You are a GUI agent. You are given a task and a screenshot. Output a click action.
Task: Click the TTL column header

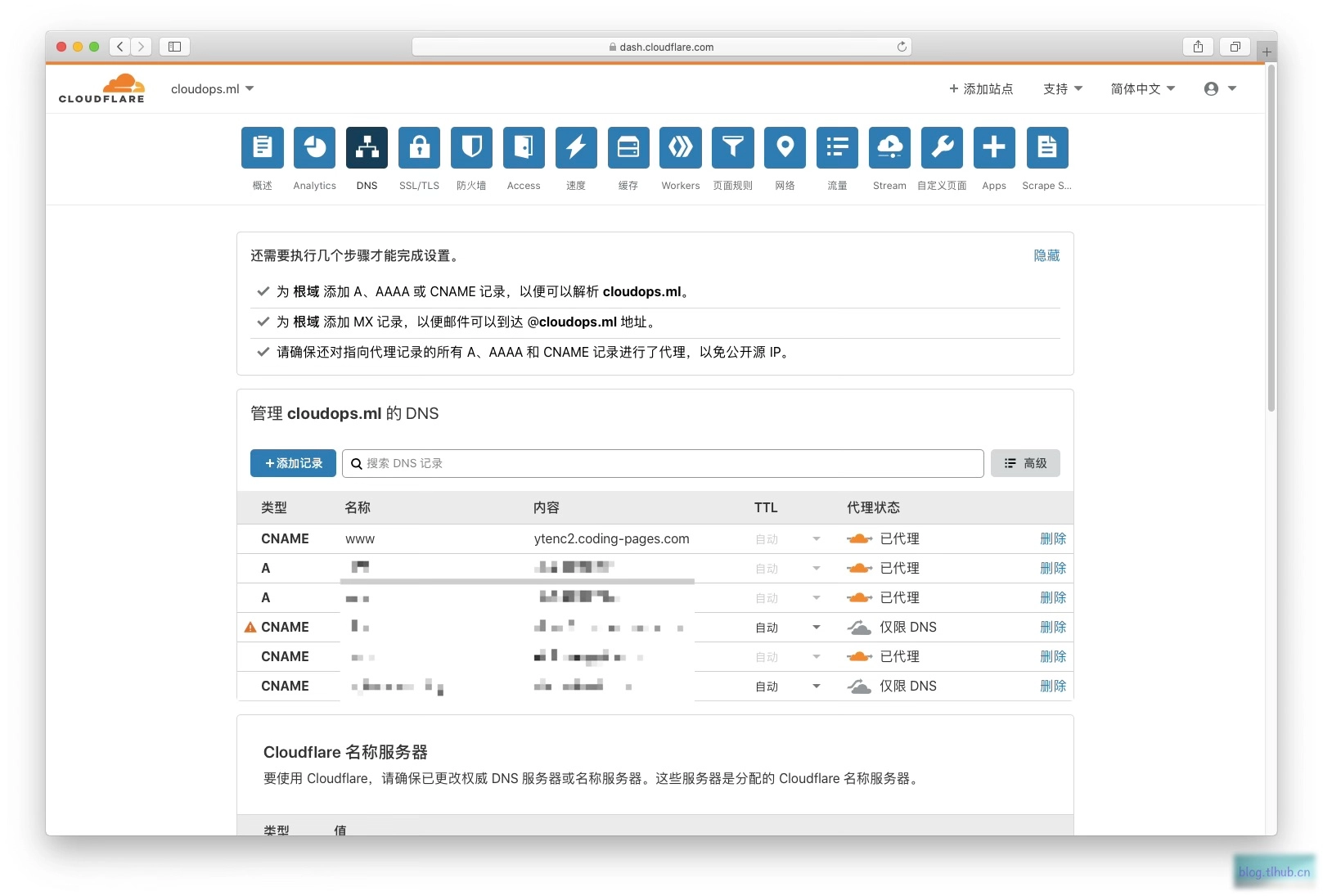[766, 507]
